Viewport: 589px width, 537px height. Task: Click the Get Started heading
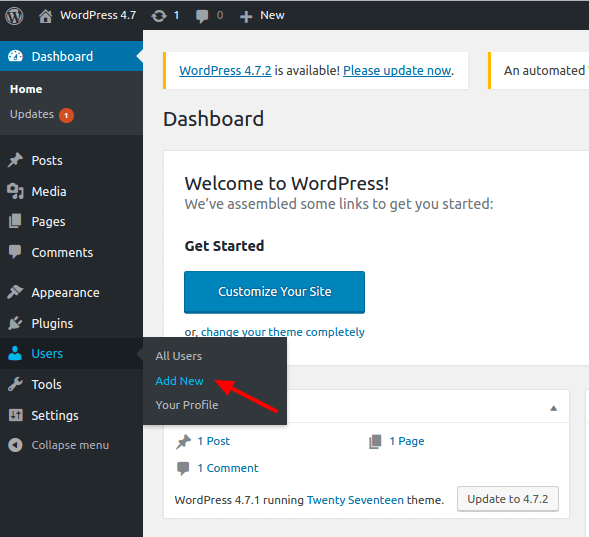[224, 246]
